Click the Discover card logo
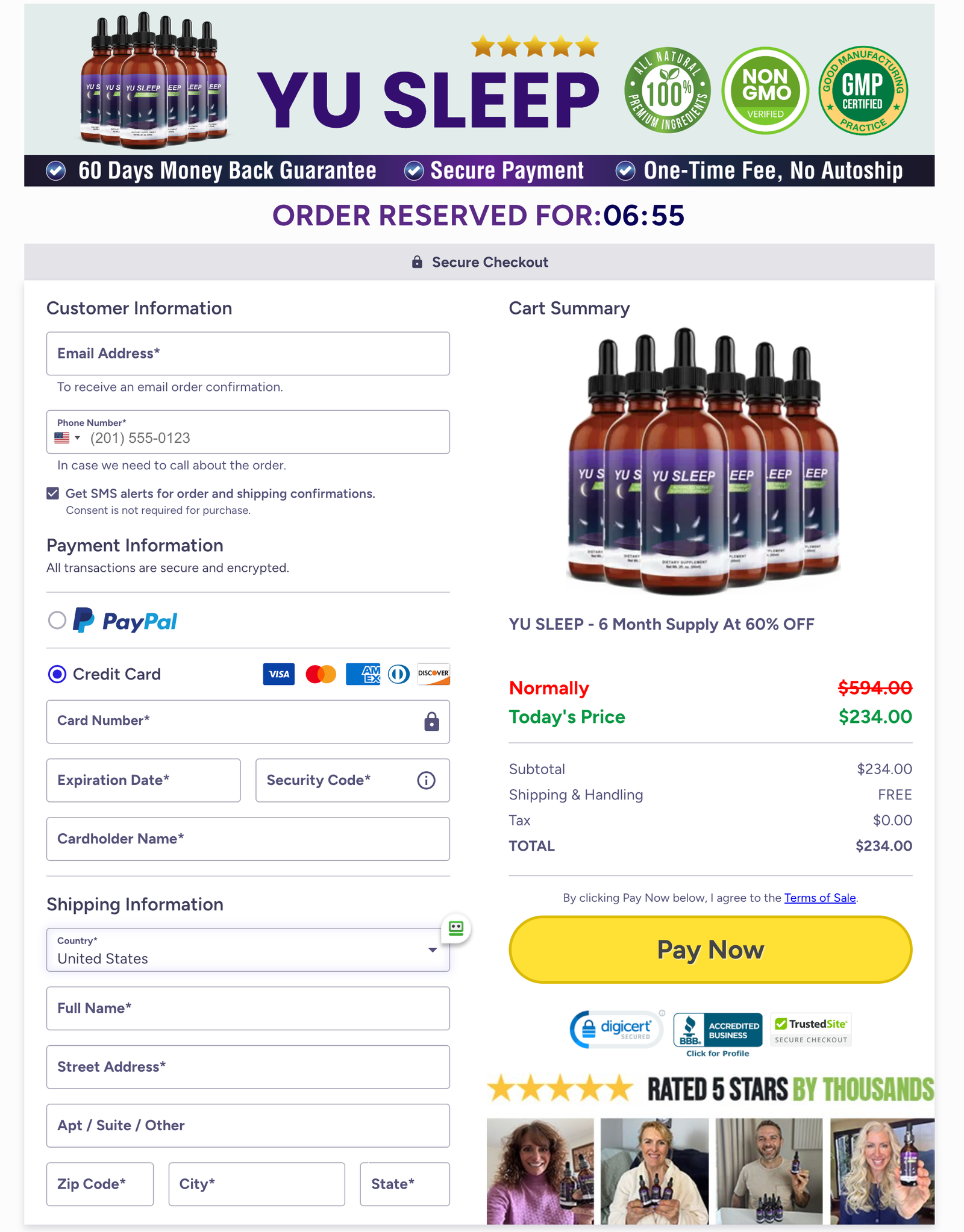 pyautogui.click(x=433, y=674)
